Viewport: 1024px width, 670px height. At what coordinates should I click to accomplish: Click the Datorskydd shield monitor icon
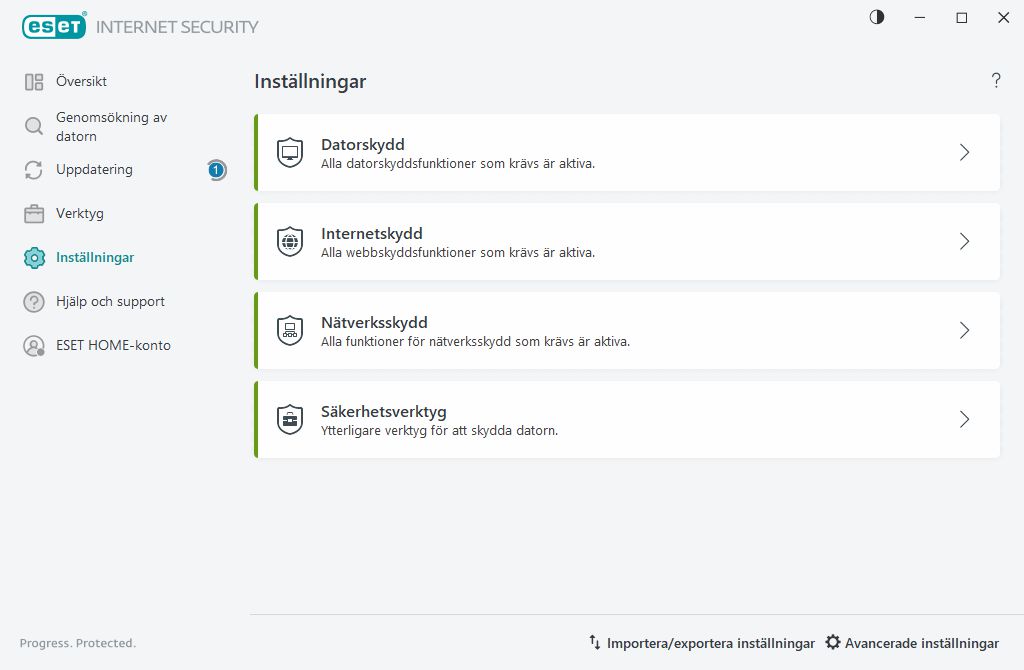pos(290,153)
